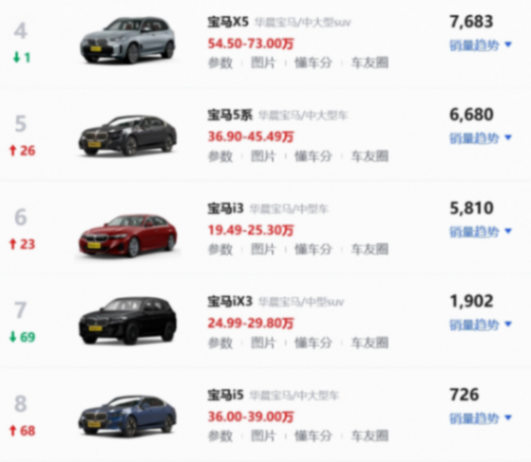Expand 销量趋势 dropdown for 宝马i5

481,418
